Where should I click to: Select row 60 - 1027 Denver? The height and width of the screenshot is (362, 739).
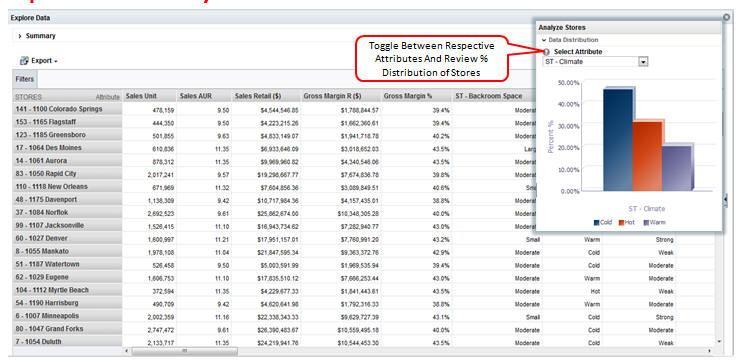pyautogui.click(x=67, y=239)
